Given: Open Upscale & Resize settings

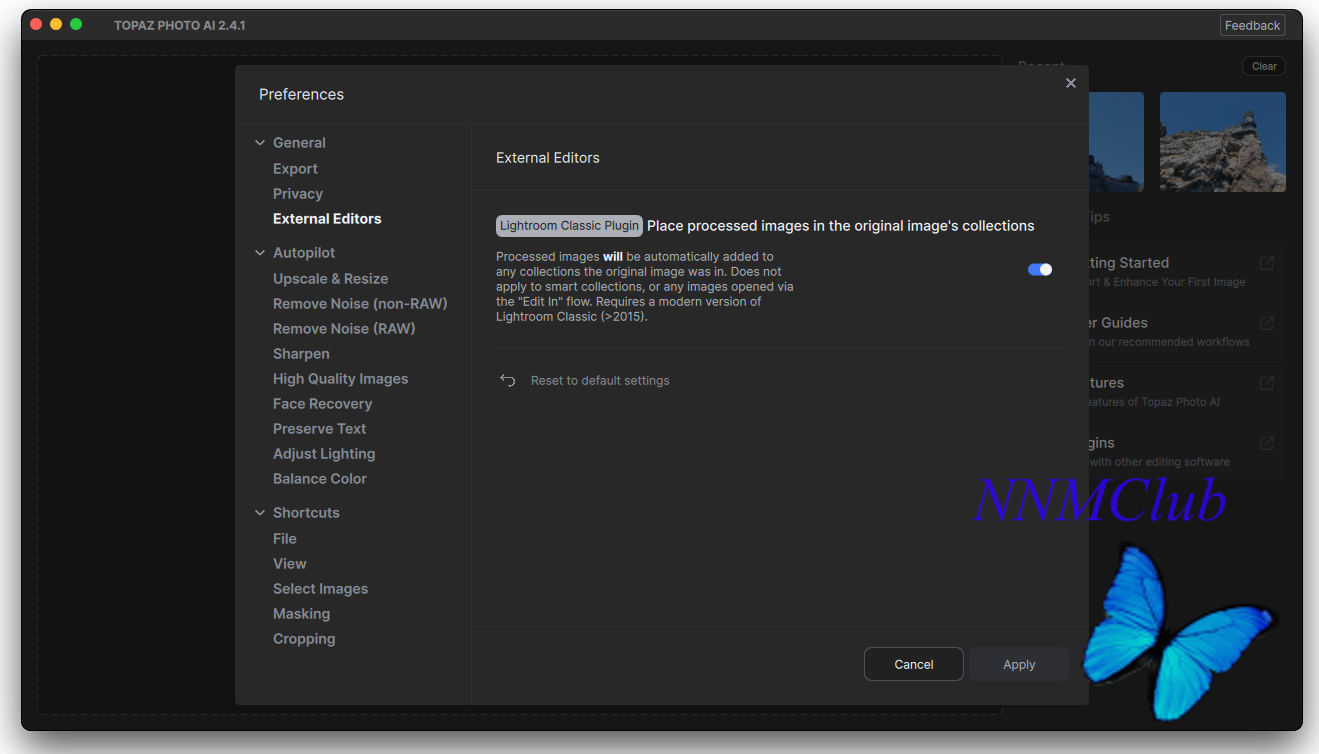Looking at the screenshot, I should point(330,279).
